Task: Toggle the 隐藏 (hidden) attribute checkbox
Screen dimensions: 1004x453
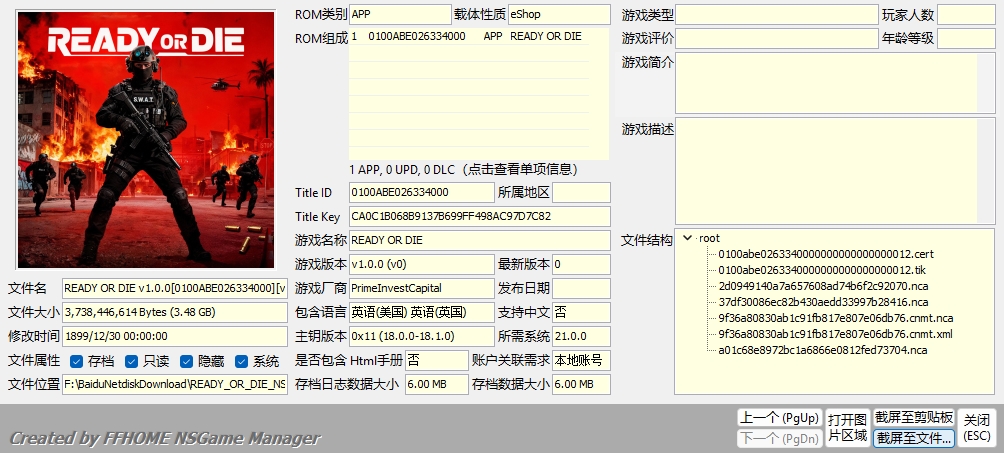Action: (187, 361)
